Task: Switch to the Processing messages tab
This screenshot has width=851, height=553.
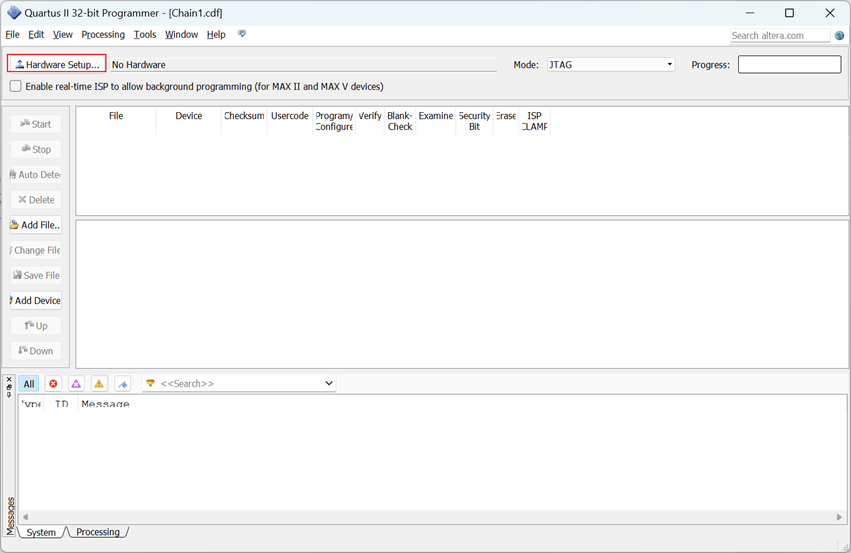Action: (x=98, y=532)
